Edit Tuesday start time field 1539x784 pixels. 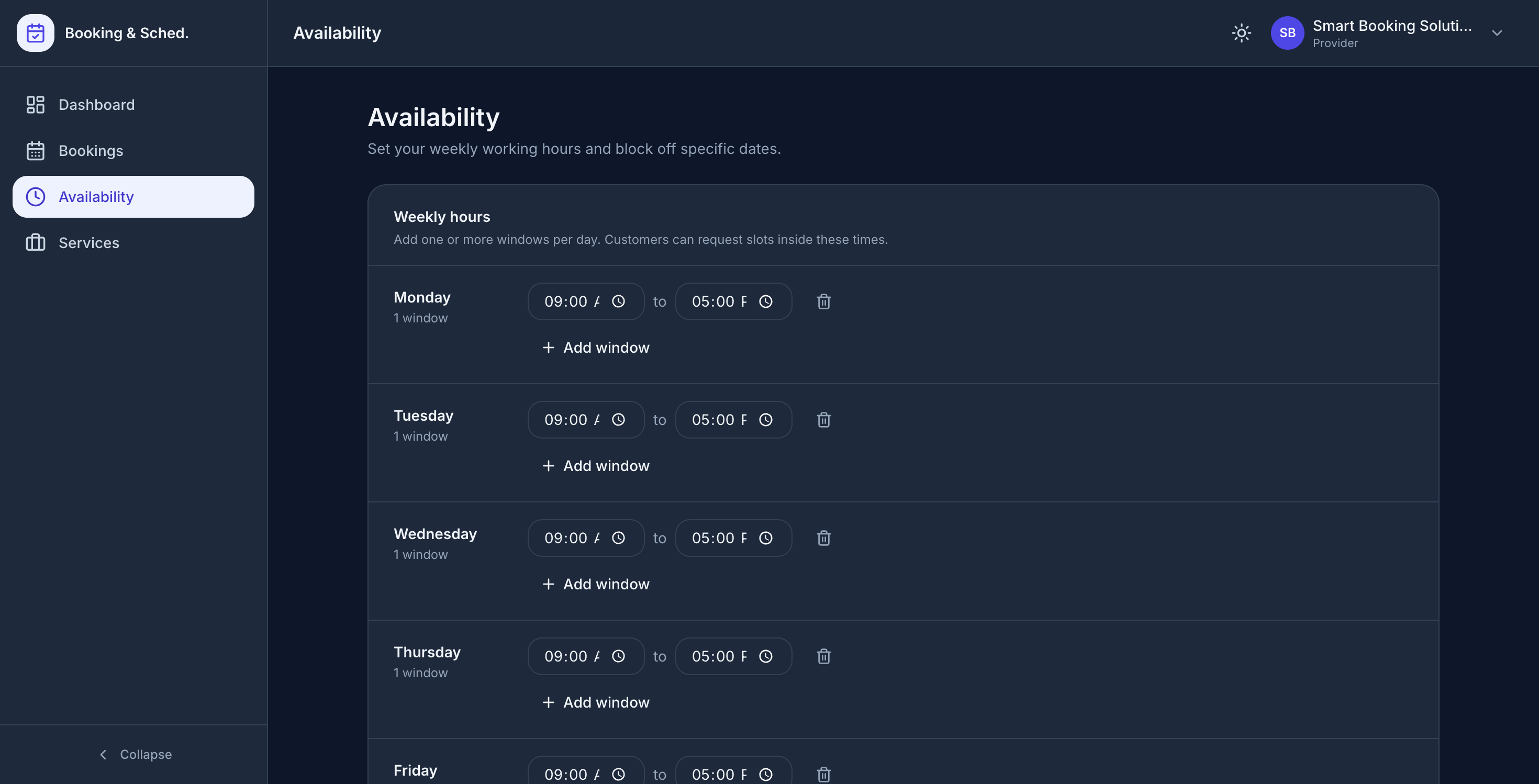click(x=585, y=420)
